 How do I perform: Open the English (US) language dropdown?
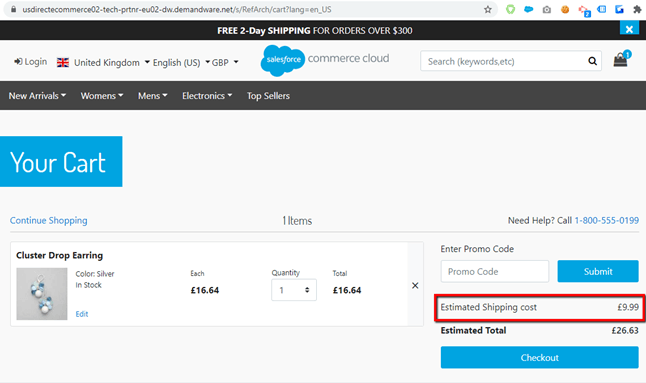(181, 63)
